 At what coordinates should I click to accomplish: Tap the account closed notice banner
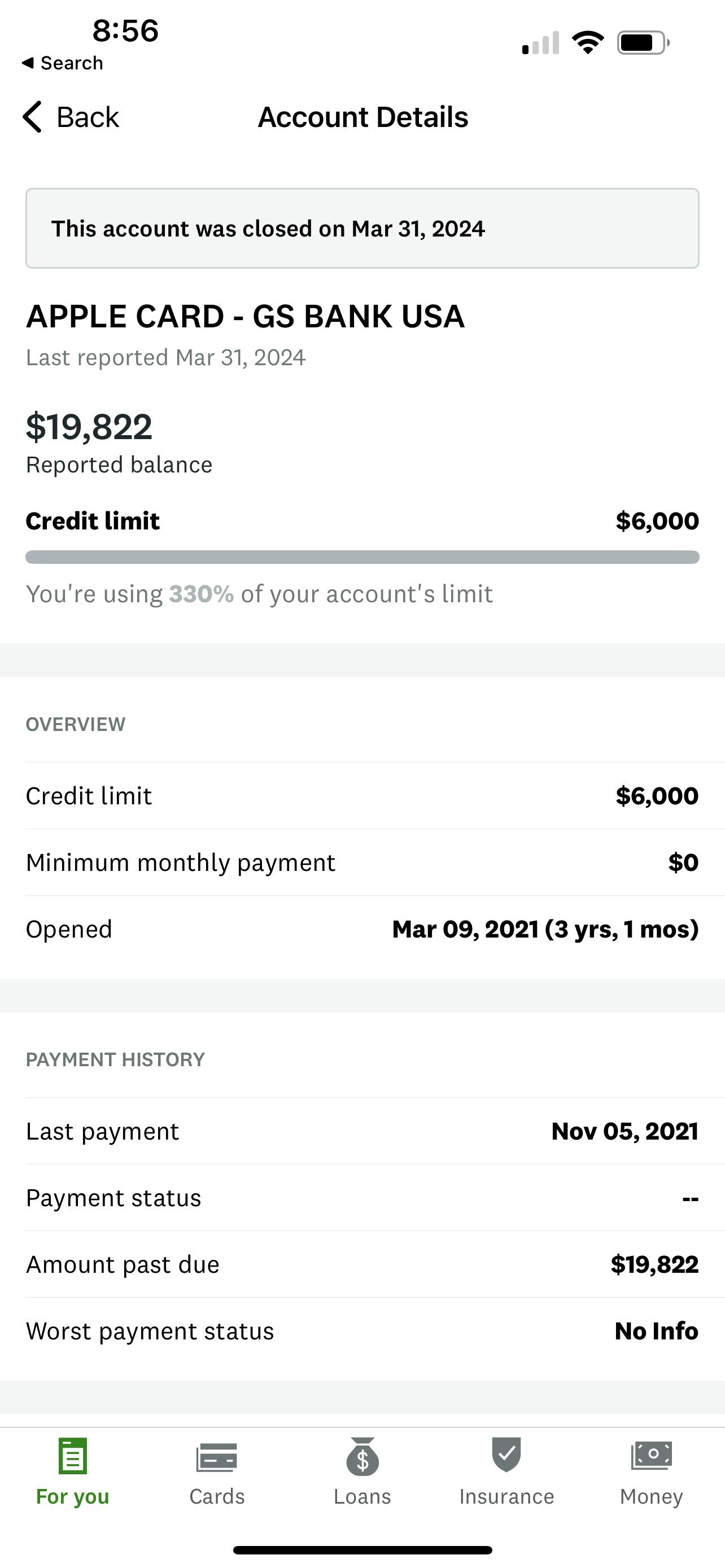(x=362, y=228)
